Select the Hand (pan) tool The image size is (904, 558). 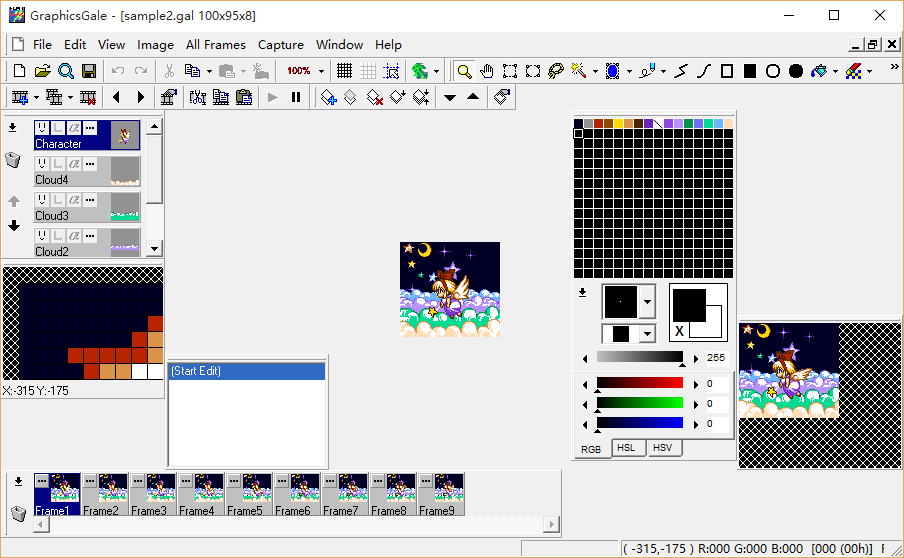tap(487, 71)
